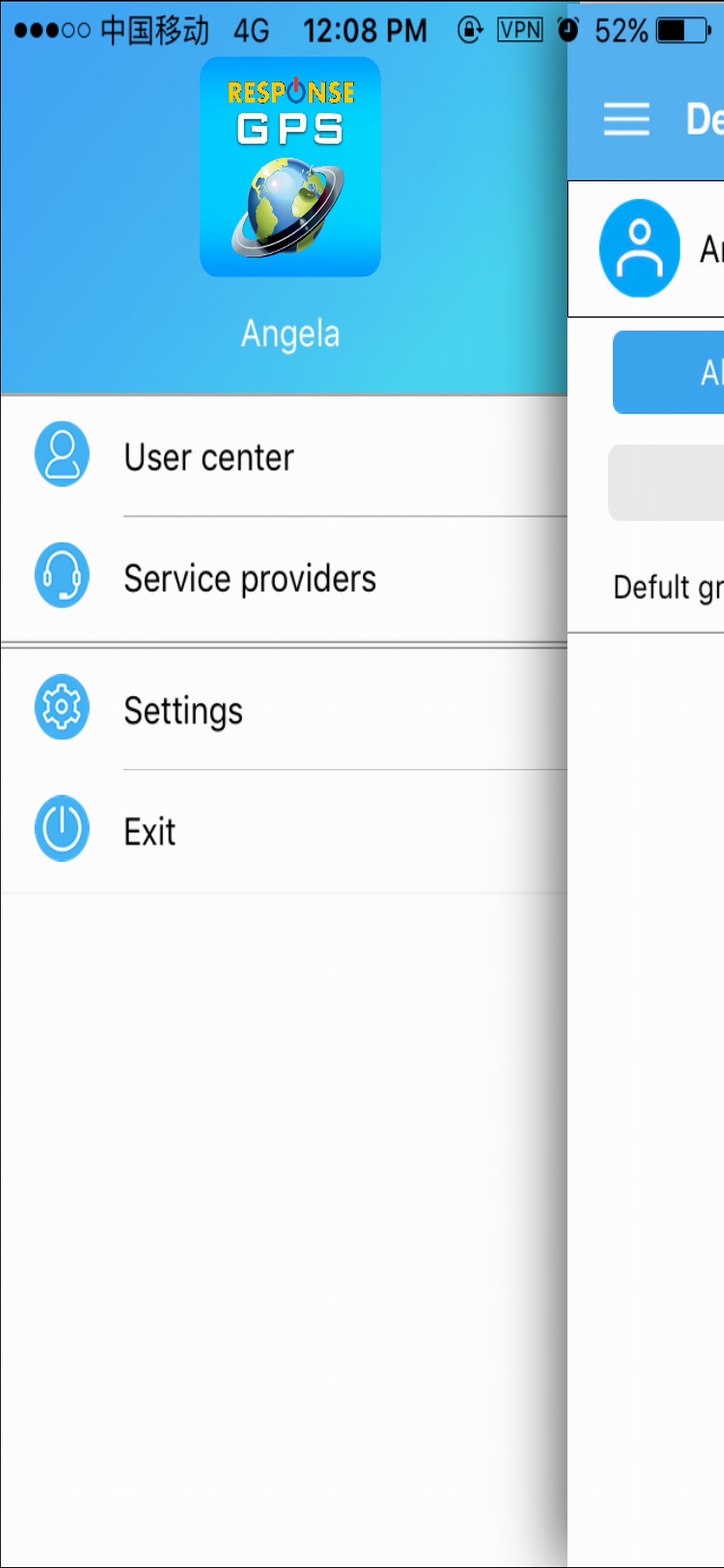Tap the 12:08 PM clock

click(365, 30)
